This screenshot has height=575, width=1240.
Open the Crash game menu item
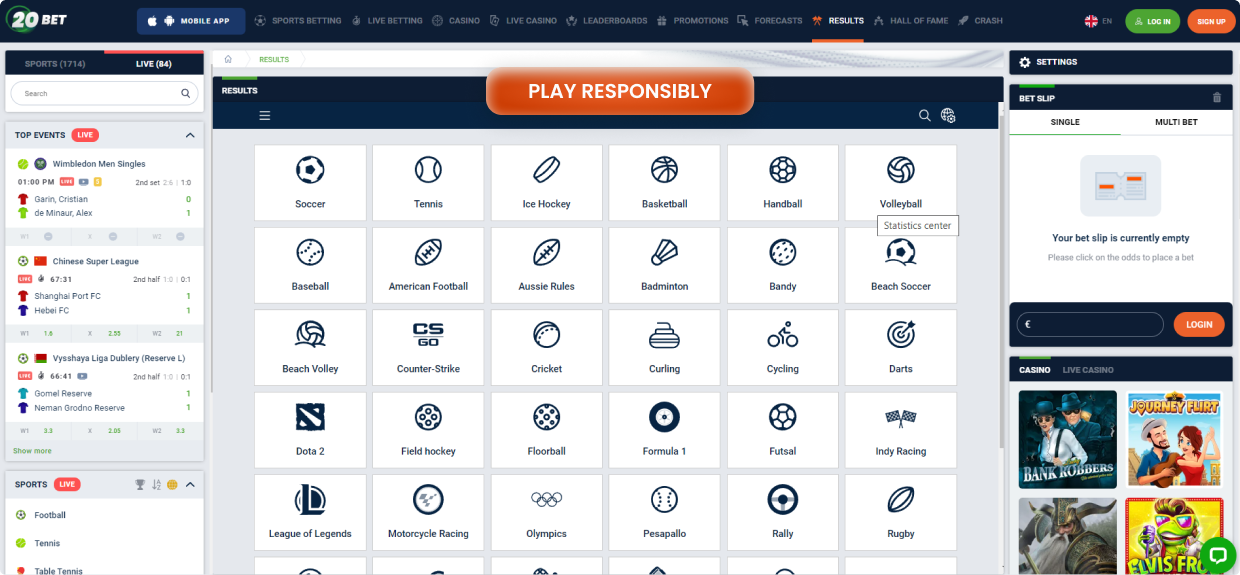980,21
